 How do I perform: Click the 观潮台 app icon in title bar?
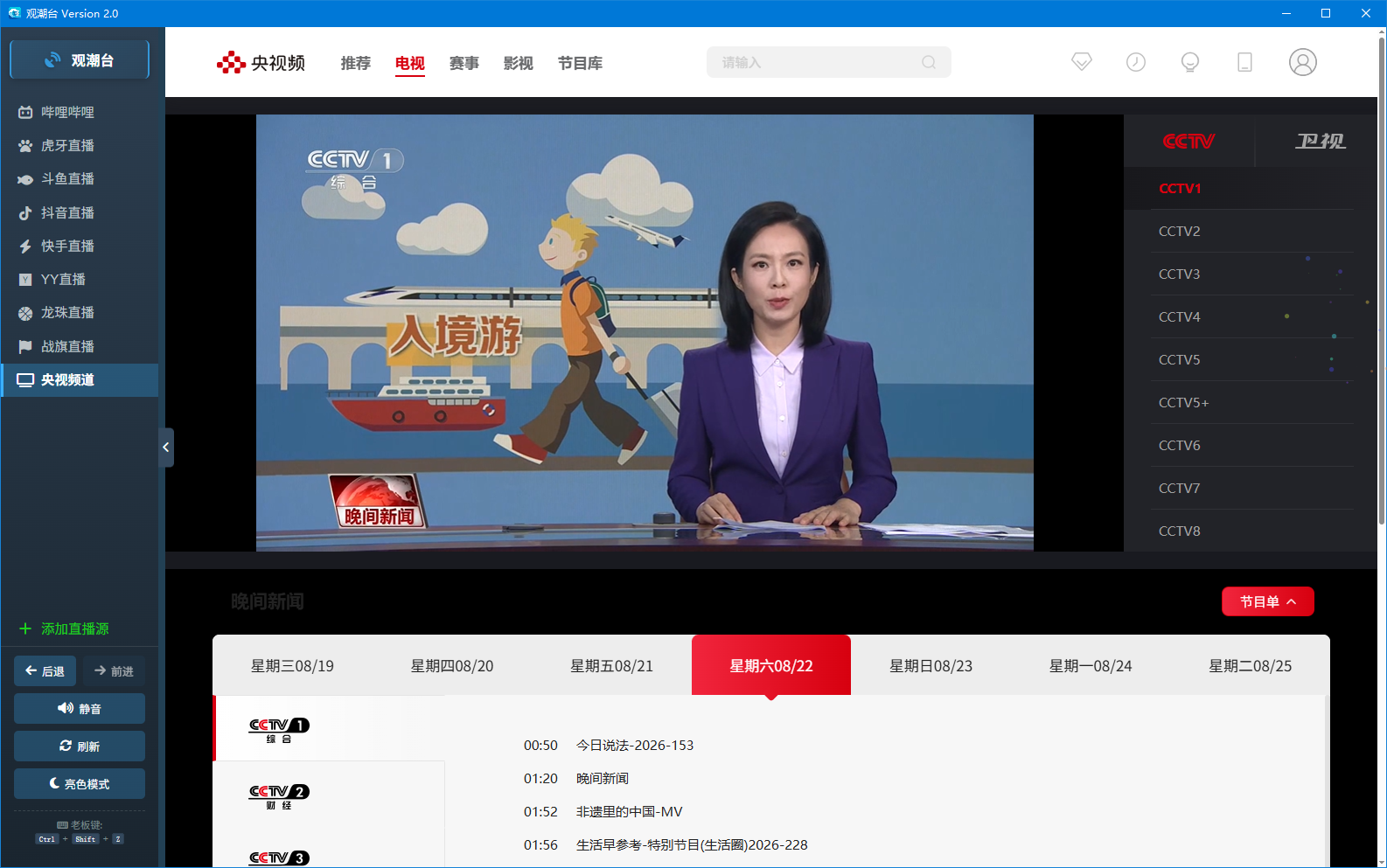tap(14, 13)
